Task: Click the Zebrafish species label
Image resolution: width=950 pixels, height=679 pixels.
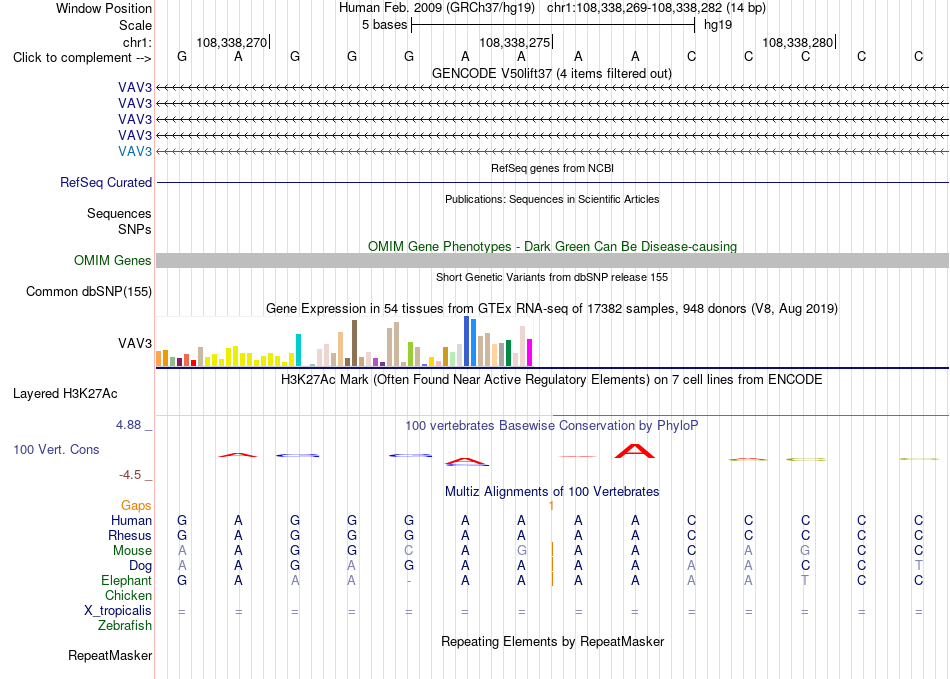Action: point(125,625)
